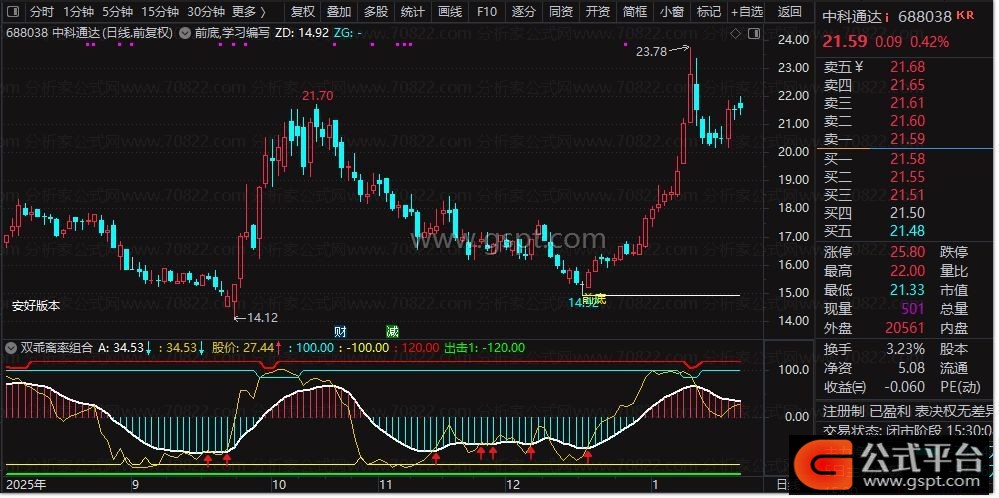Click the info icon beside 中科通达
Screen dimensions: 999x498
887,17
